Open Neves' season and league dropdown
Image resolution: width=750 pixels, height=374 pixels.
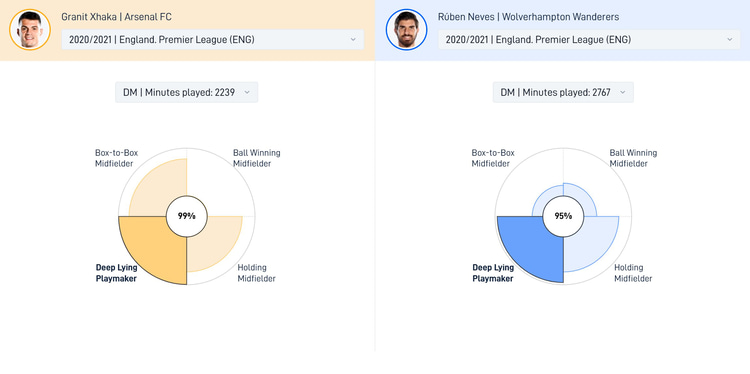coord(589,40)
